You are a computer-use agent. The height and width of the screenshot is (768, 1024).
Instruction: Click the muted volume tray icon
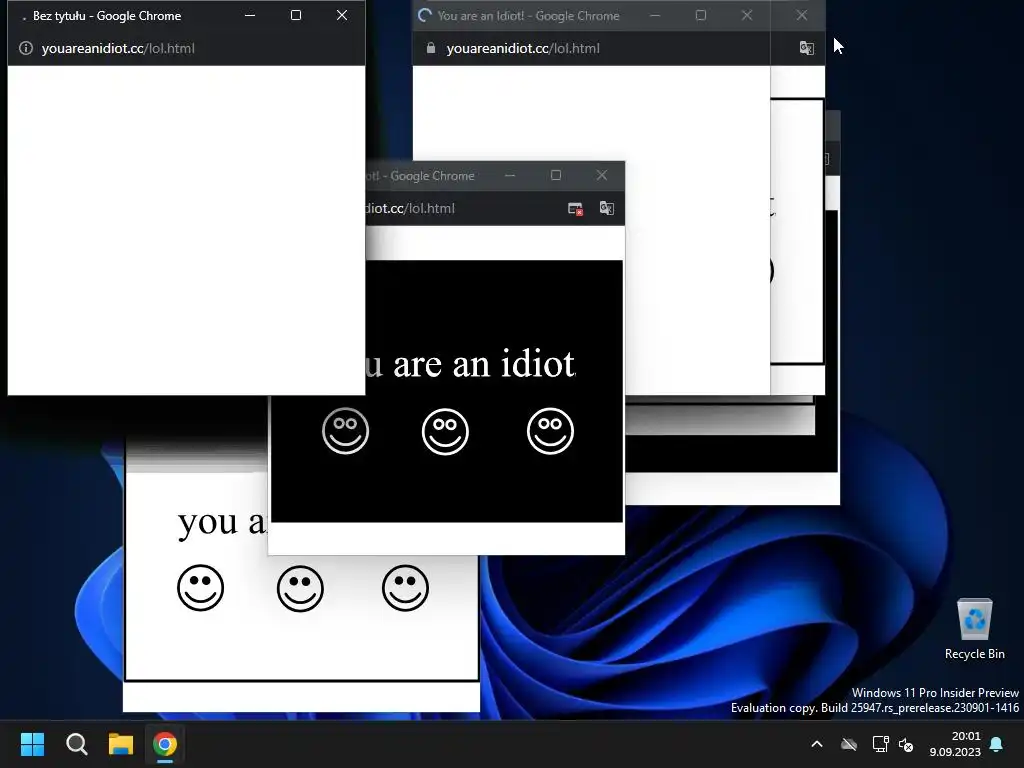click(x=906, y=744)
